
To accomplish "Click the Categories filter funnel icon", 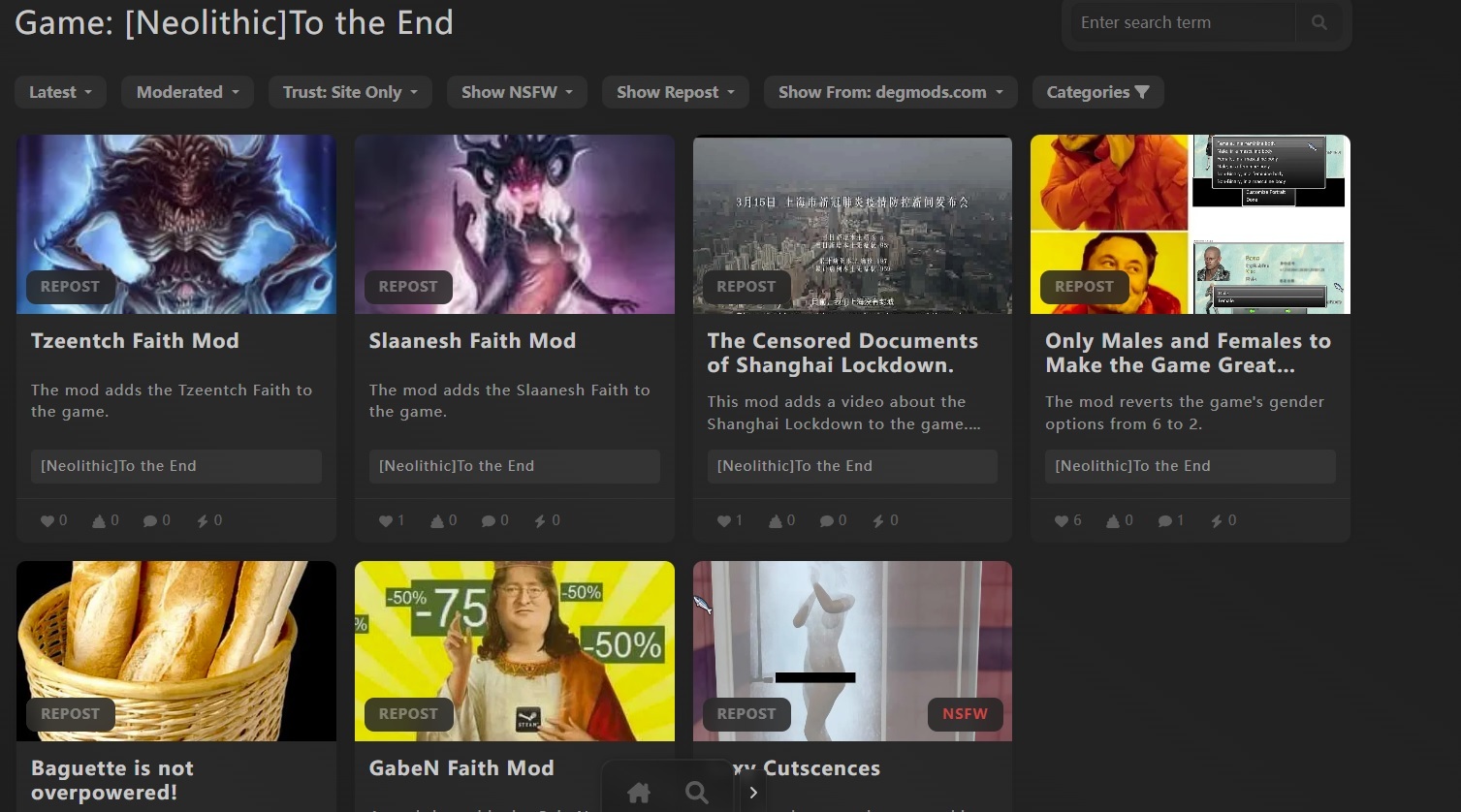I will tap(1142, 92).
